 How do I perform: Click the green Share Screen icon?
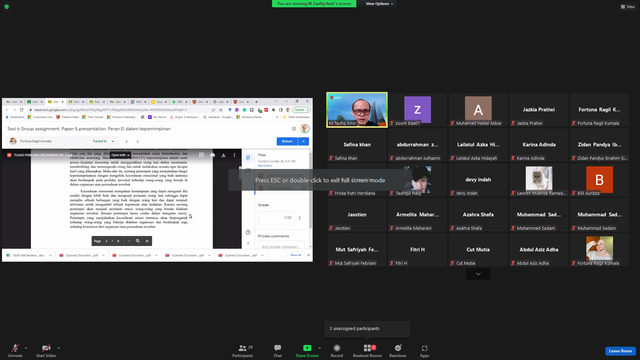pyautogui.click(x=307, y=348)
